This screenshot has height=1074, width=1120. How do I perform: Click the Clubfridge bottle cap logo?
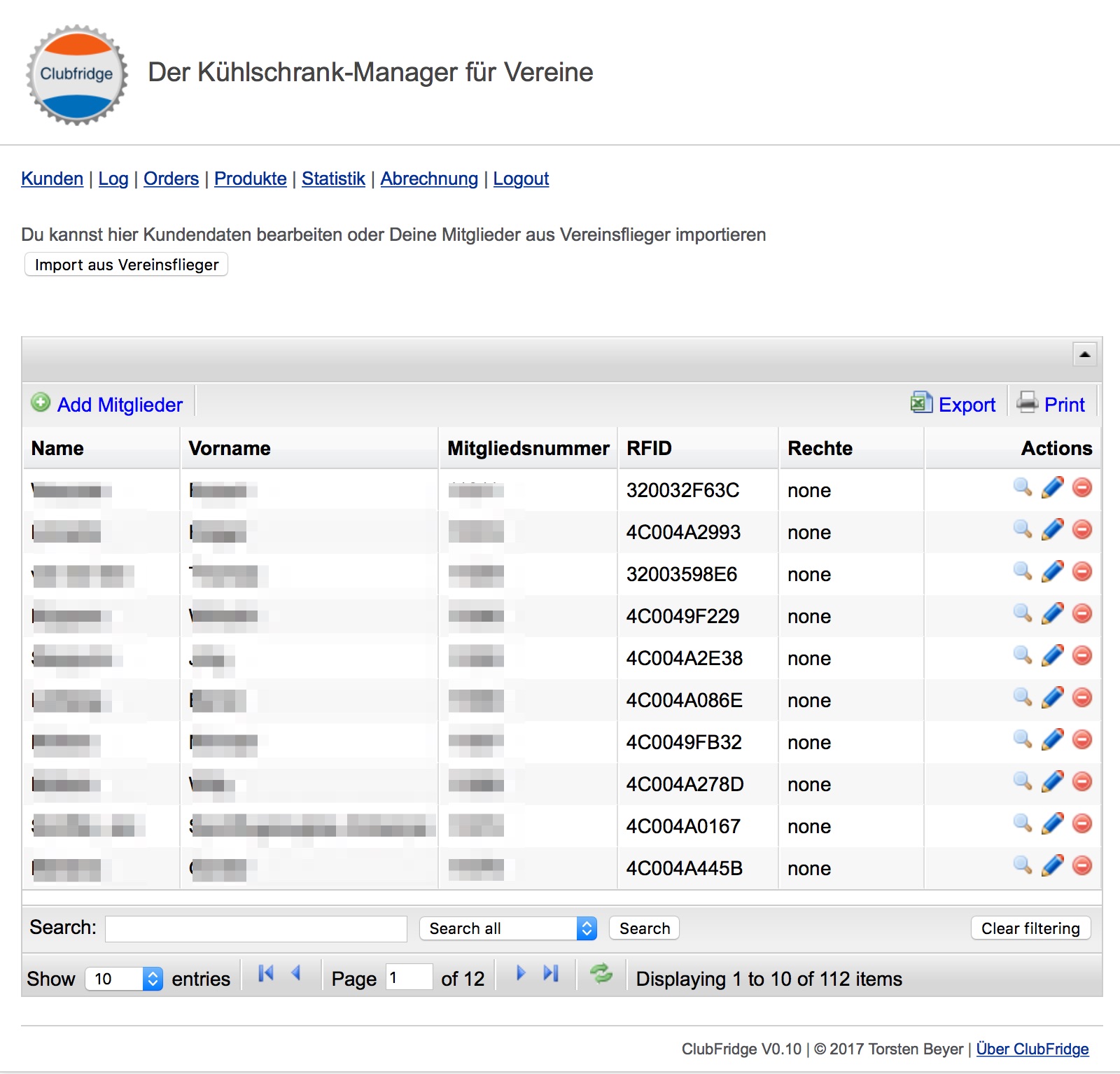click(77, 74)
